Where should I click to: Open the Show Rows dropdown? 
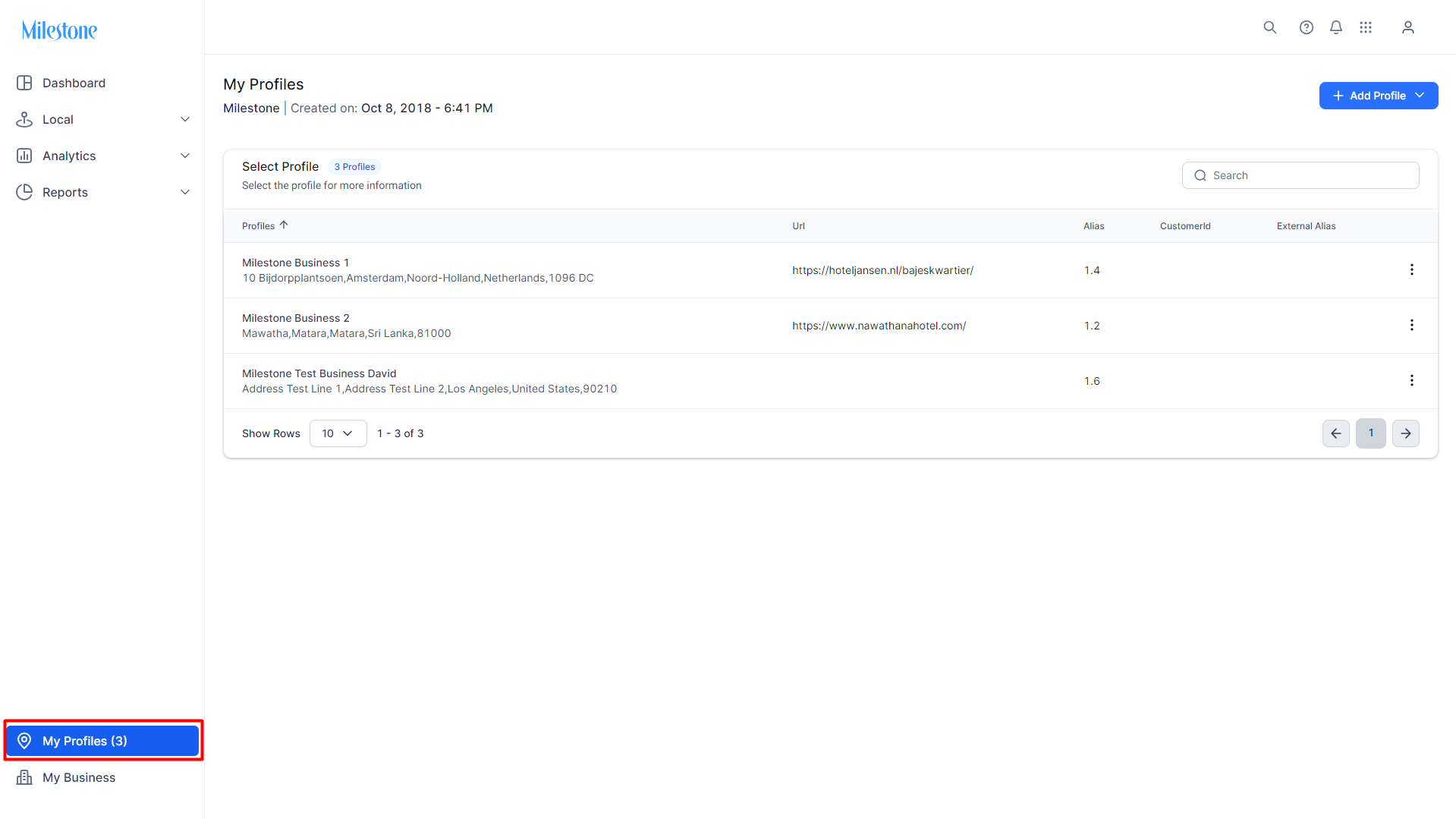tap(338, 433)
